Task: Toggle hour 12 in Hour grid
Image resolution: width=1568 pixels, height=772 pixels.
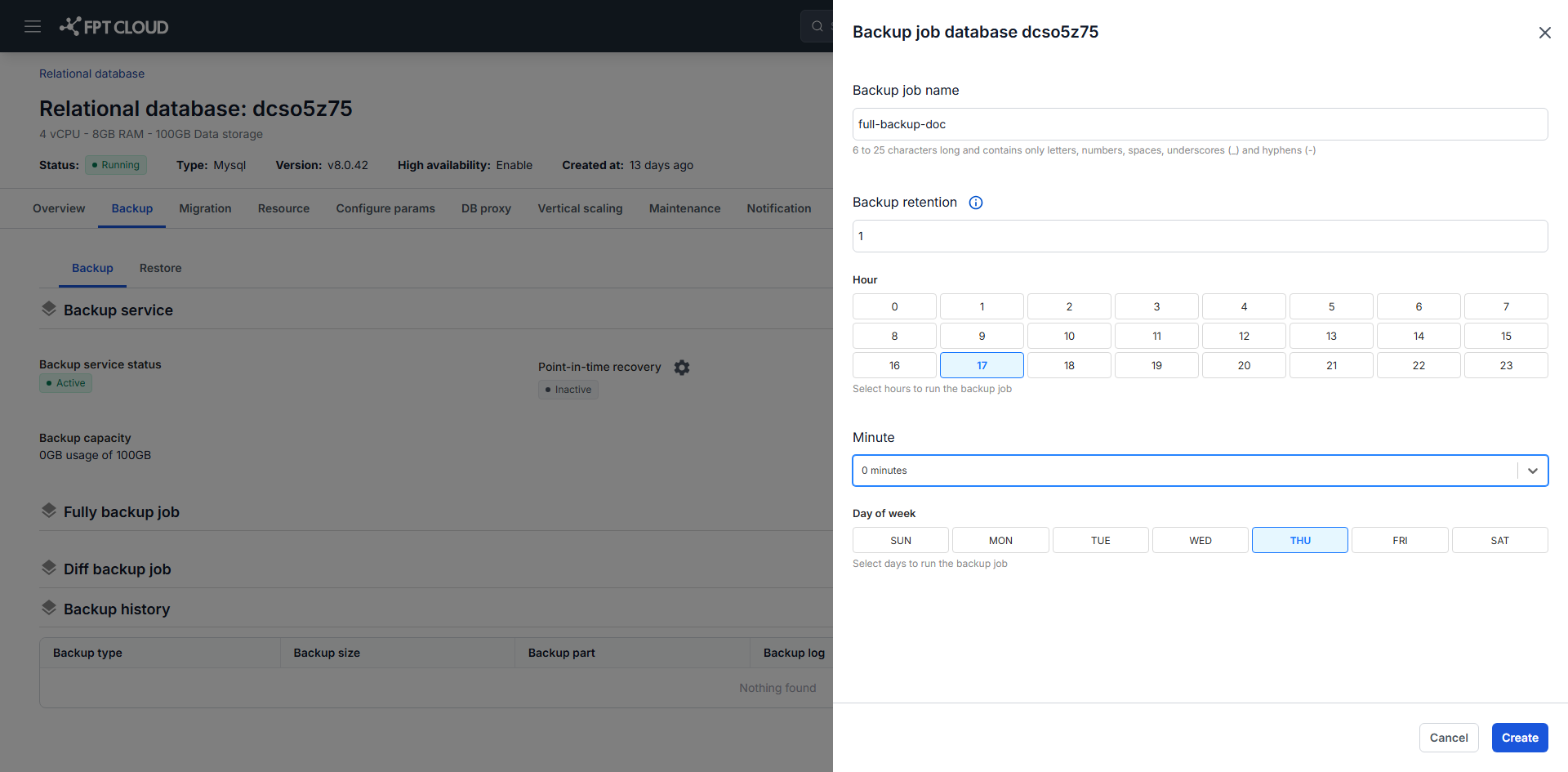Action: pyautogui.click(x=1244, y=336)
